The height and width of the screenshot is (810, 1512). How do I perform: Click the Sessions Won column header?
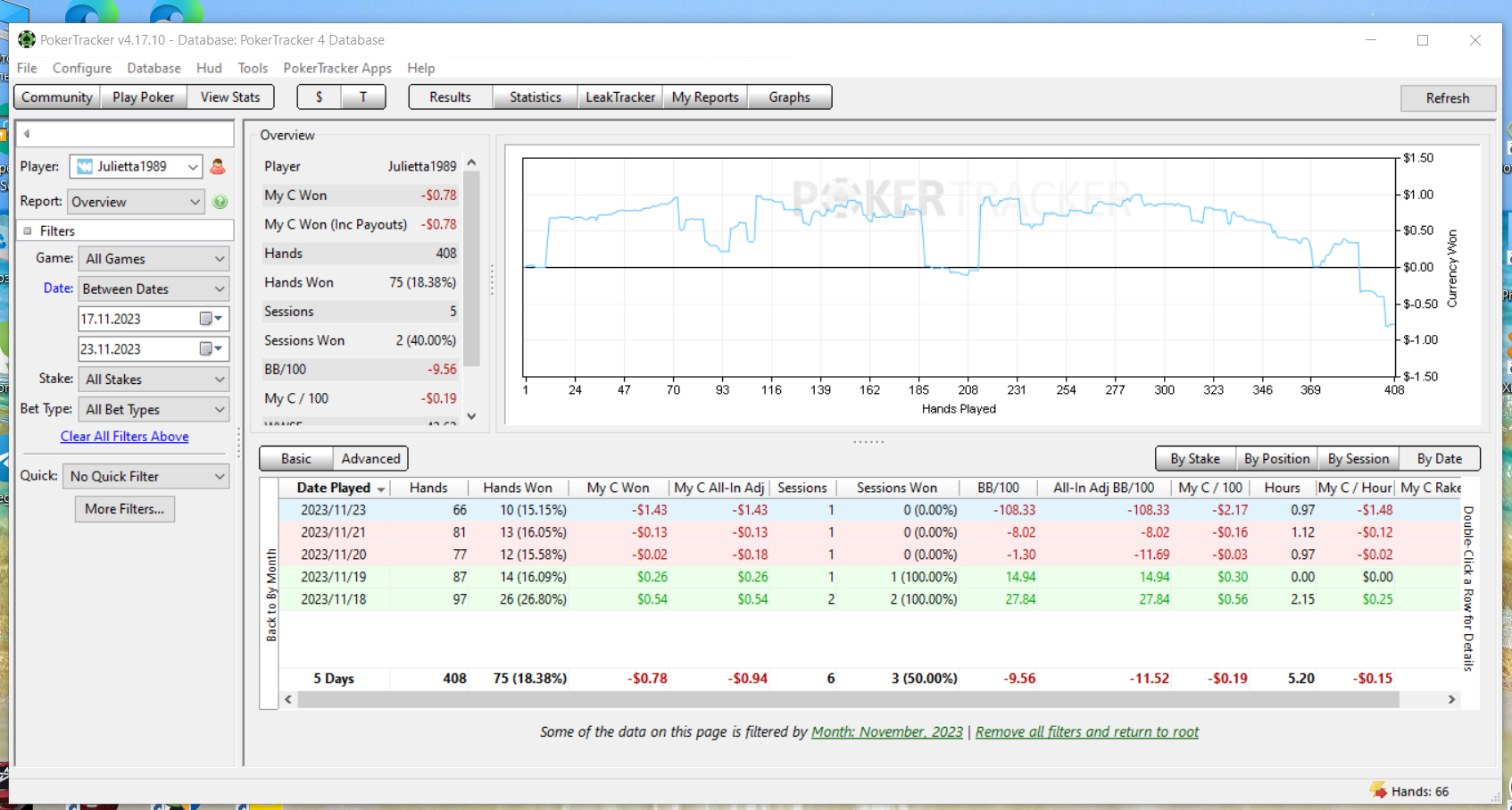(x=897, y=488)
